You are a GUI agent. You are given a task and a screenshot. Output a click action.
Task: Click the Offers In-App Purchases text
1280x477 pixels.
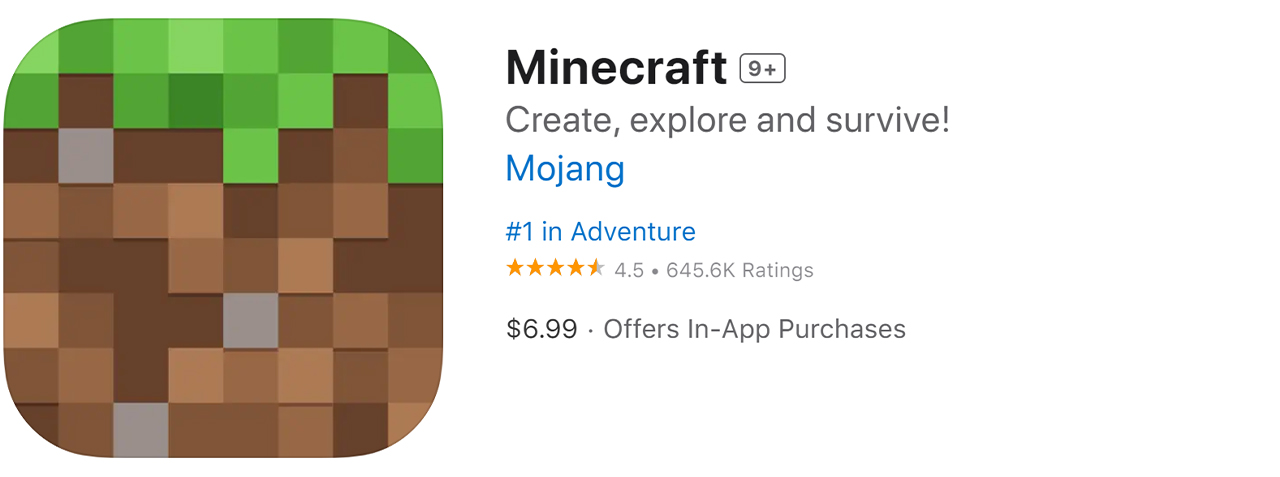pyautogui.click(x=754, y=329)
